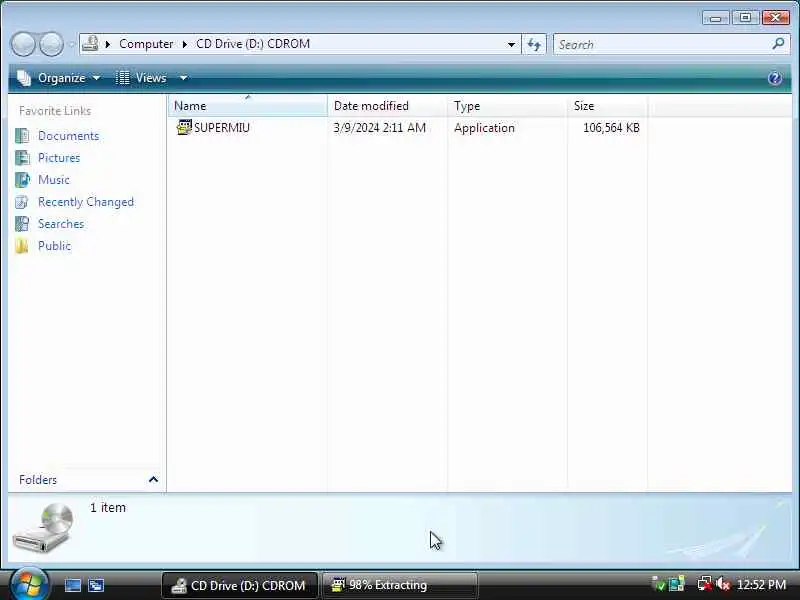The width and height of the screenshot is (800, 600).
Task: Click the magnifying glass search icon
Action: [x=779, y=44]
